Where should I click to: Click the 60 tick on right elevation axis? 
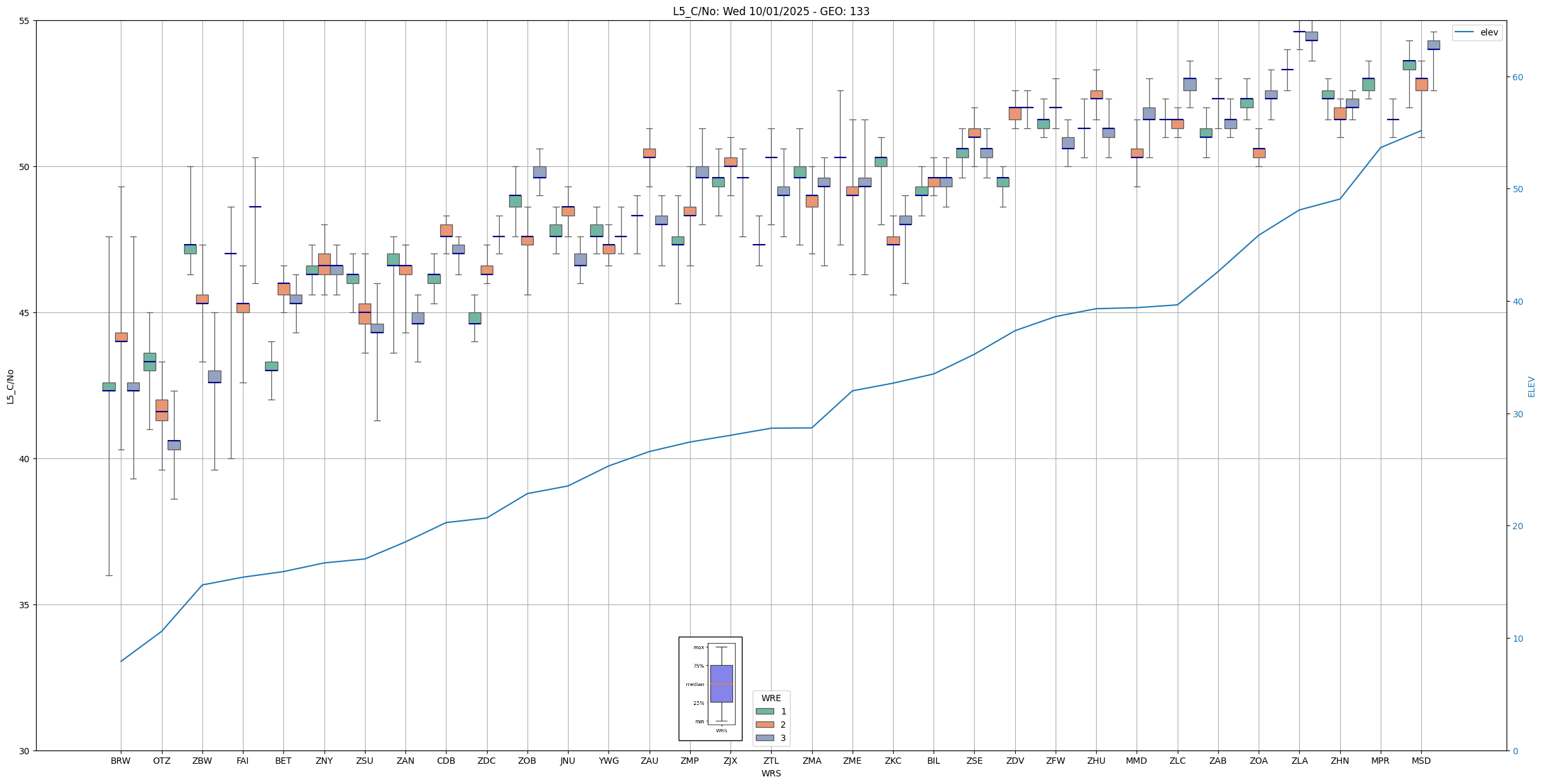tap(1517, 77)
